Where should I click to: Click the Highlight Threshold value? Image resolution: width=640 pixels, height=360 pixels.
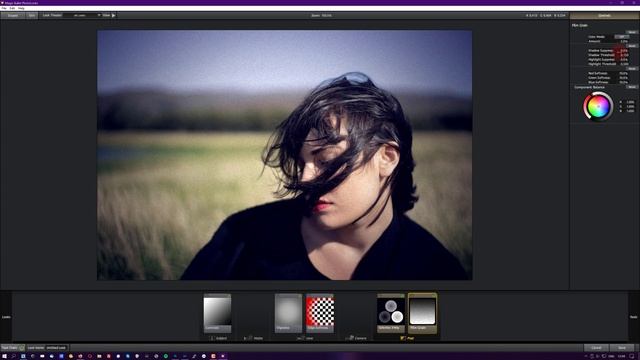tap(624, 64)
